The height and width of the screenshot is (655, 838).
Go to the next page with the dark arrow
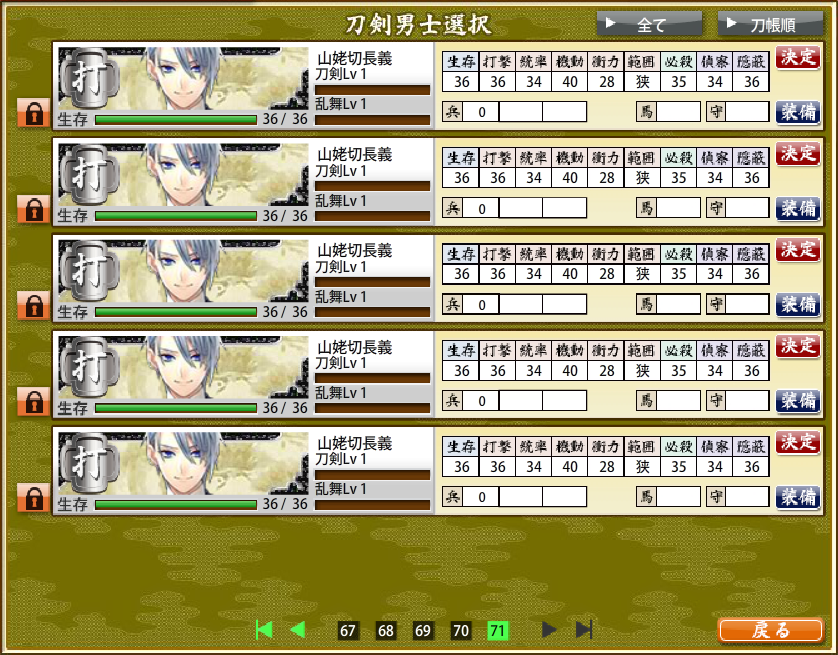(549, 630)
